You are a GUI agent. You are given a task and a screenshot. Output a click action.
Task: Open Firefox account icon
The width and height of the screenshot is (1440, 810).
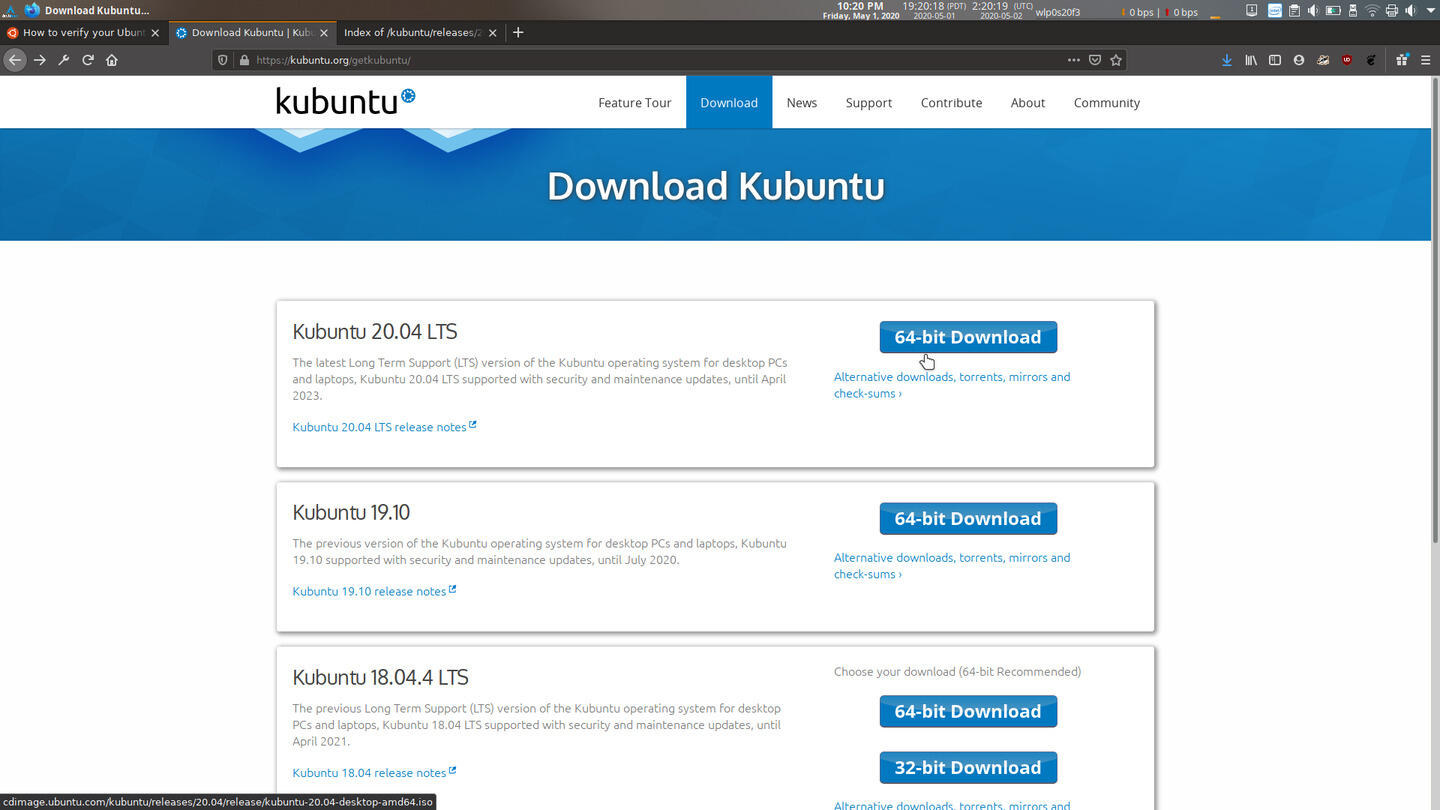click(x=1299, y=60)
